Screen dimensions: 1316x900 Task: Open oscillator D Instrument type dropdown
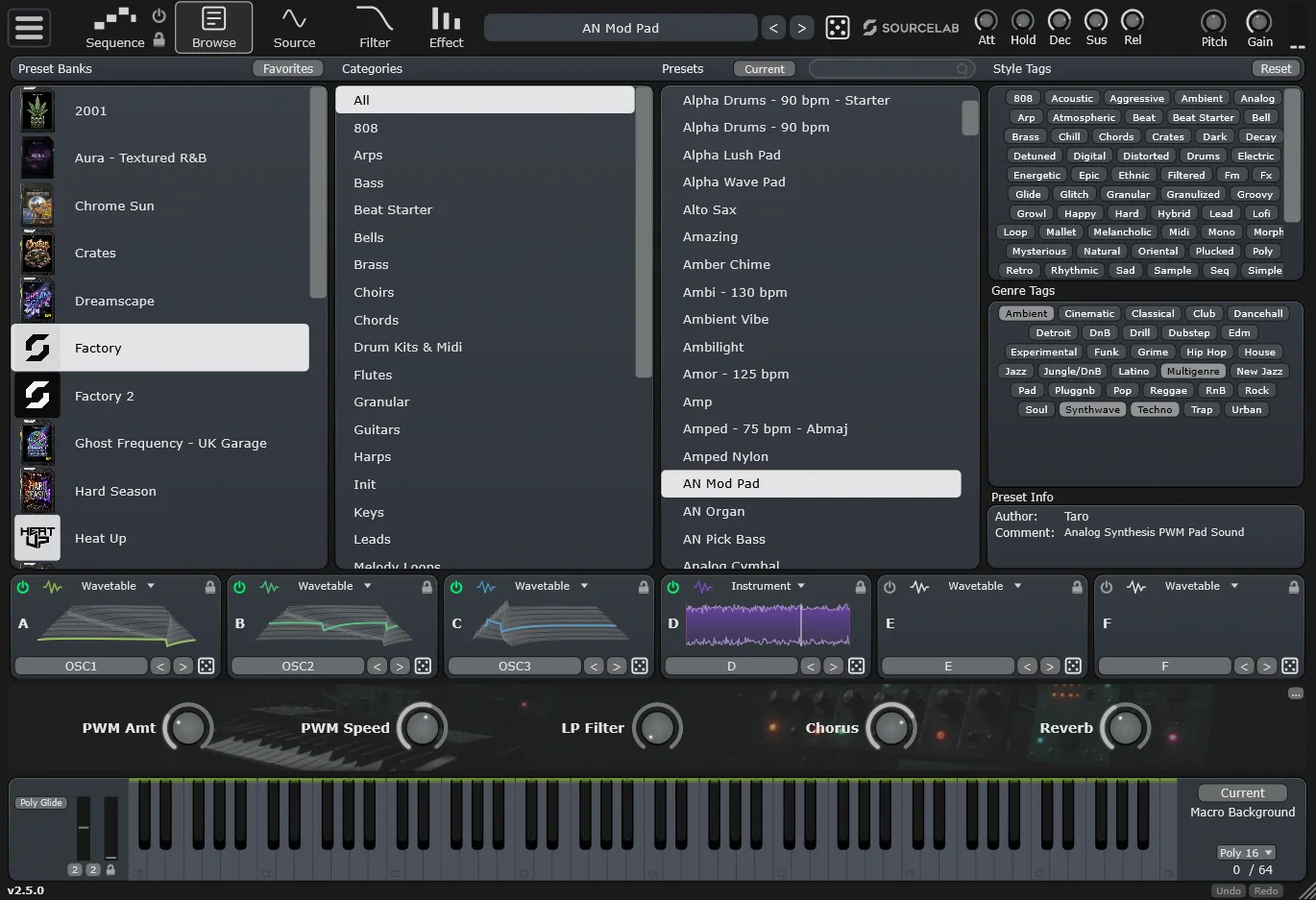pyautogui.click(x=768, y=586)
